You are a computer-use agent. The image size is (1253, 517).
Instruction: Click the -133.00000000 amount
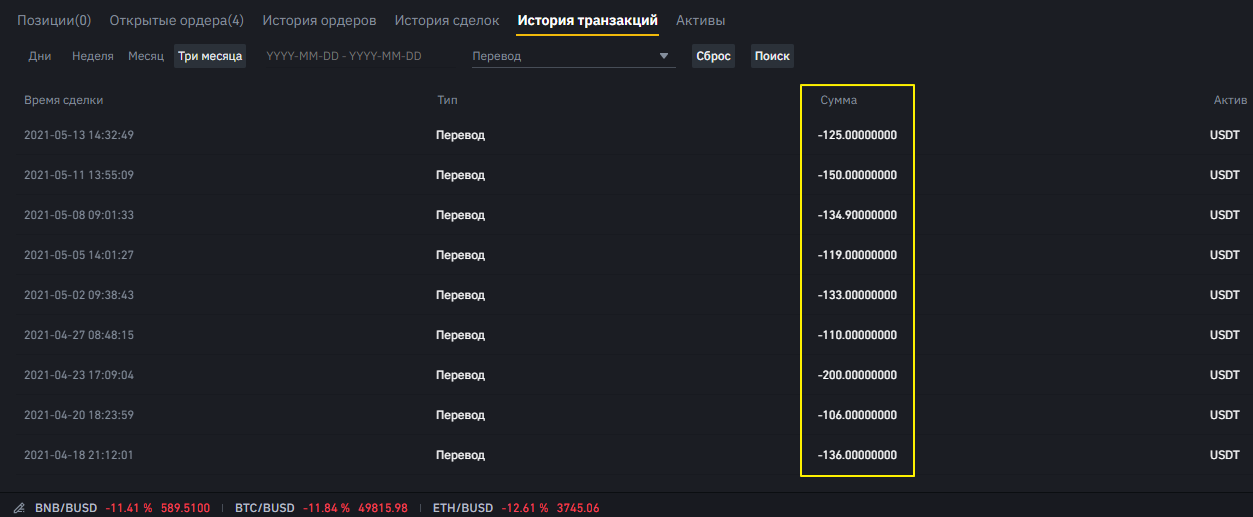pyautogui.click(x=857, y=295)
